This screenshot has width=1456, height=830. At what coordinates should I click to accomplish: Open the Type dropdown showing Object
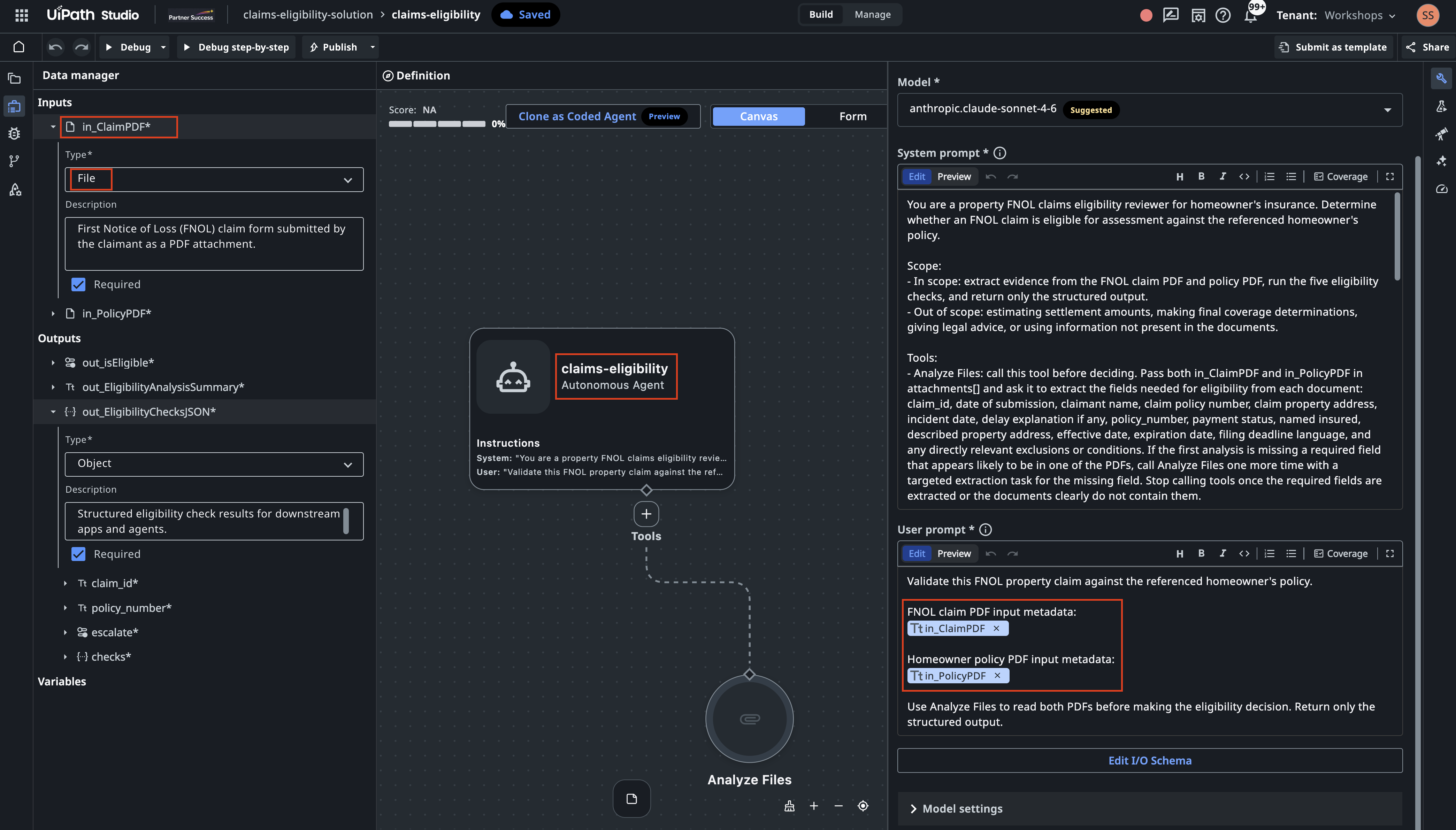click(x=214, y=464)
